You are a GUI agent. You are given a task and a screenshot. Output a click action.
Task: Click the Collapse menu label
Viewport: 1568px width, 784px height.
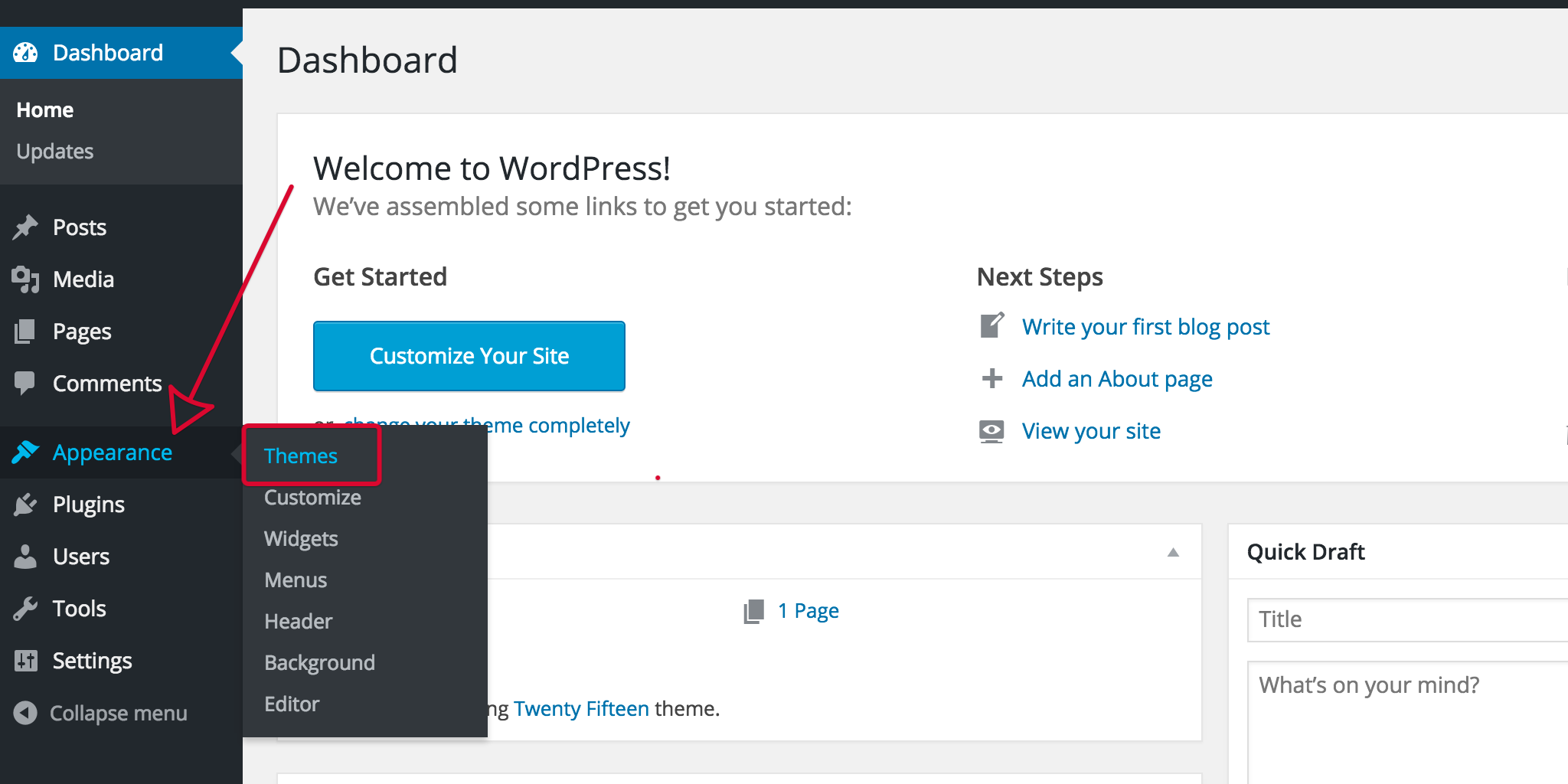click(x=119, y=713)
